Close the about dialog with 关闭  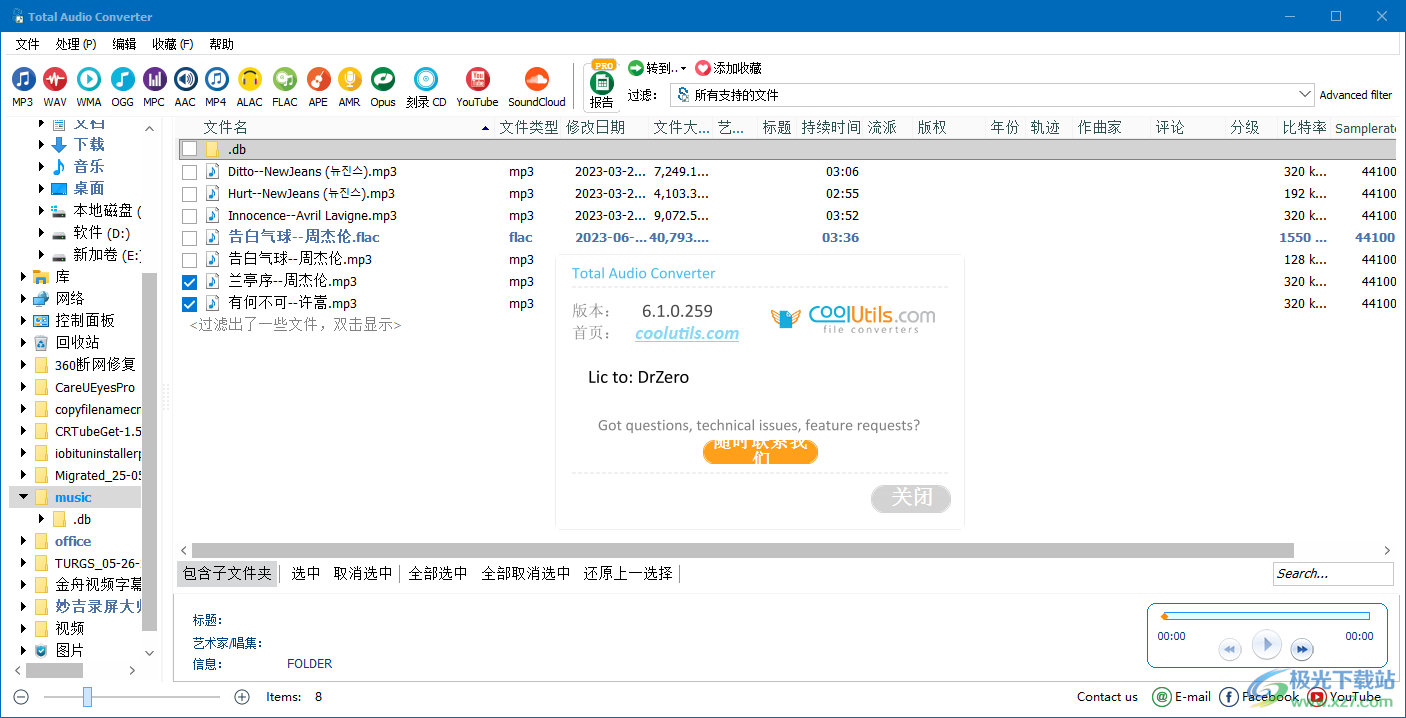[x=911, y=498]
